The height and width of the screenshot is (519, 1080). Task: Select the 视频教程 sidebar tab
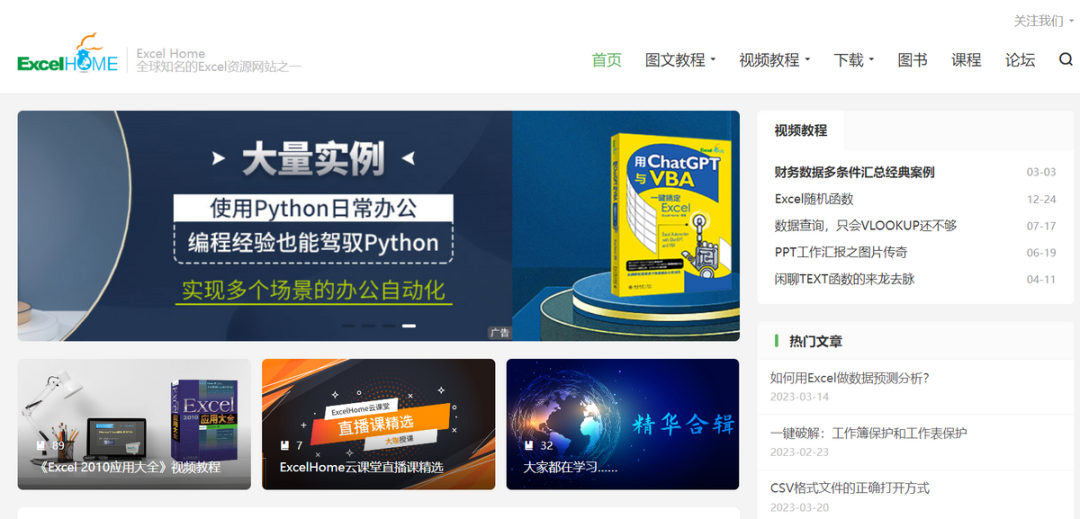[x=800, y=131]
